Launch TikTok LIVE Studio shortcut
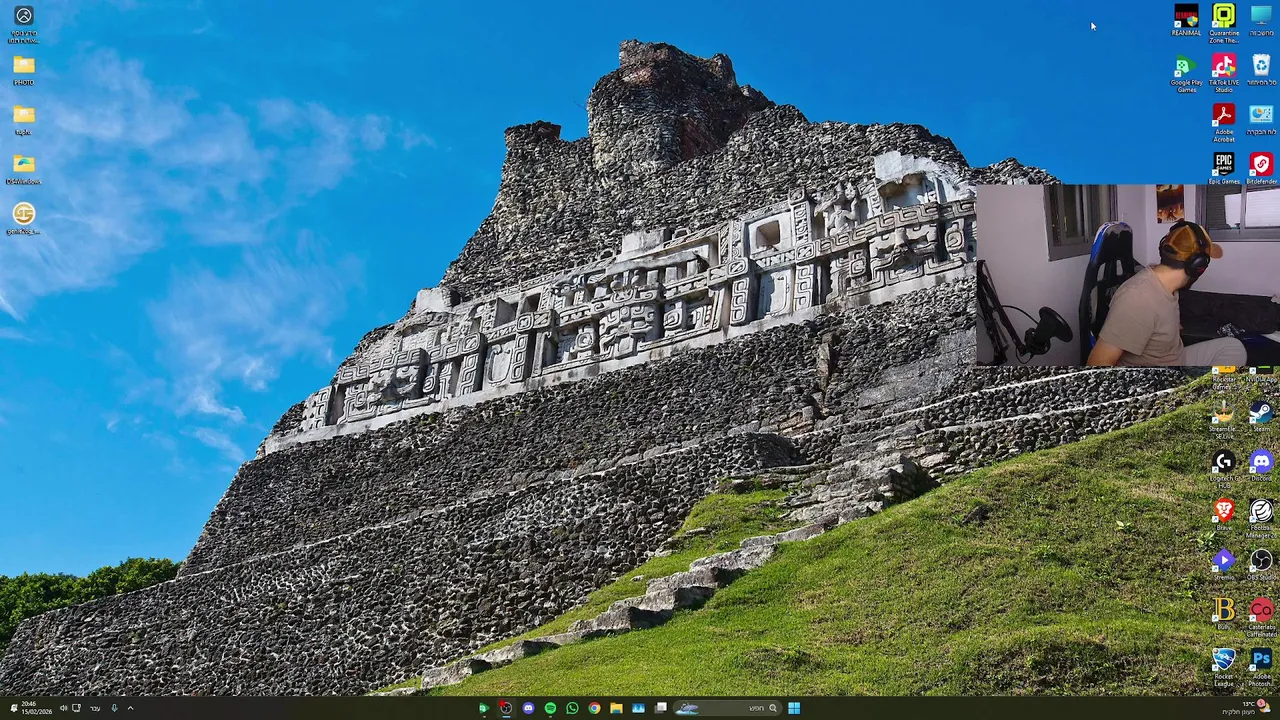 pos(1224,73)
